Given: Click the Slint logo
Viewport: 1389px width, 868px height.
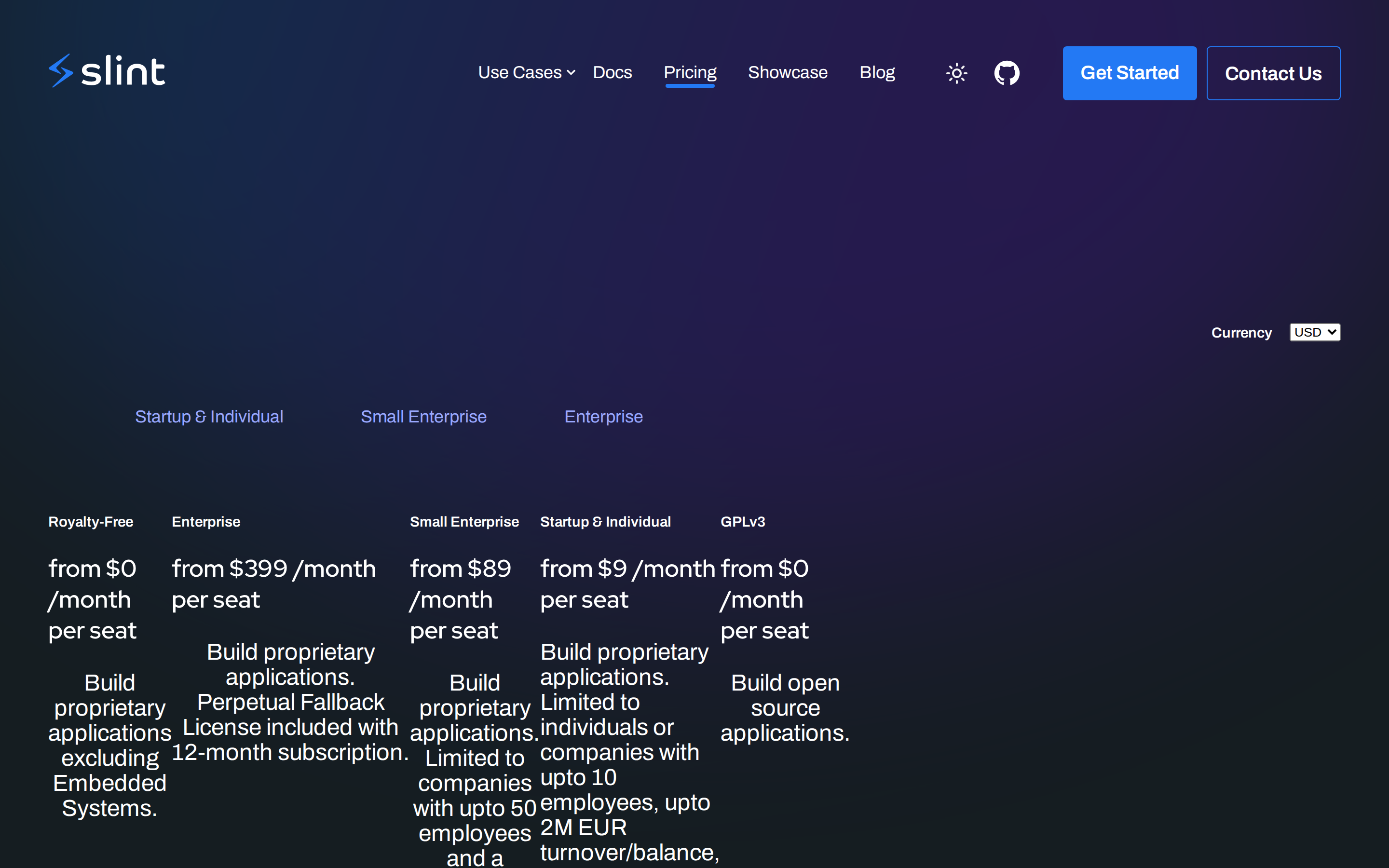Looking at the screenshot, I should [x=108, y=71].
